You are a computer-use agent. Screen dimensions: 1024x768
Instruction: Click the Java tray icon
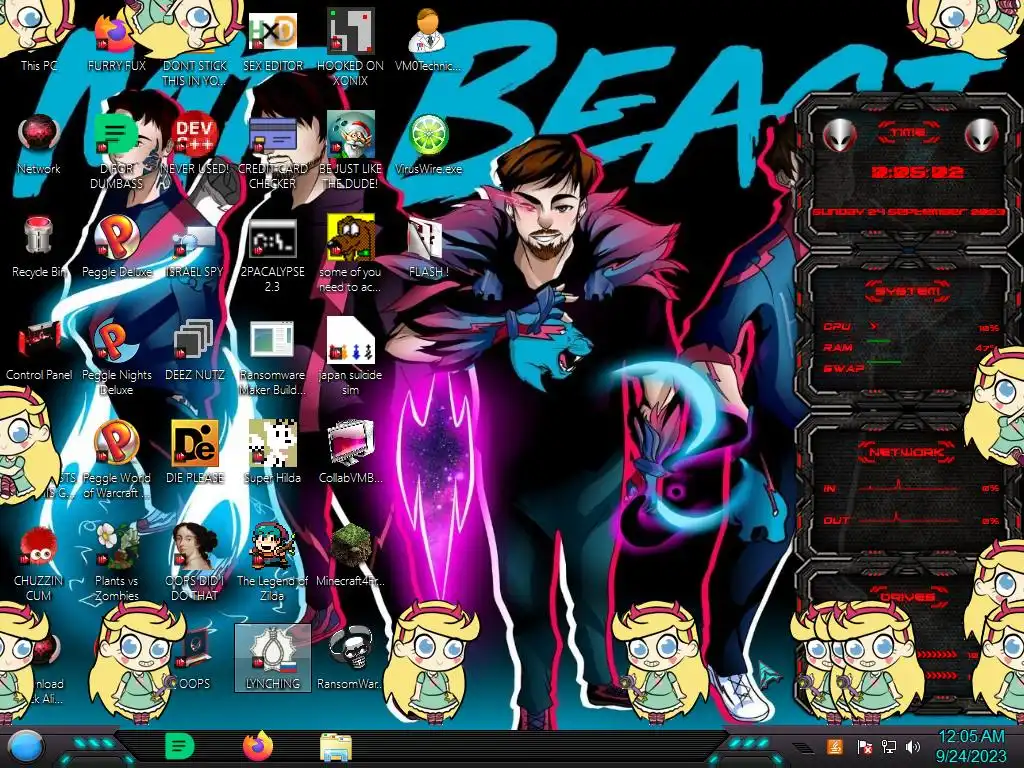[x=834, y=746]
